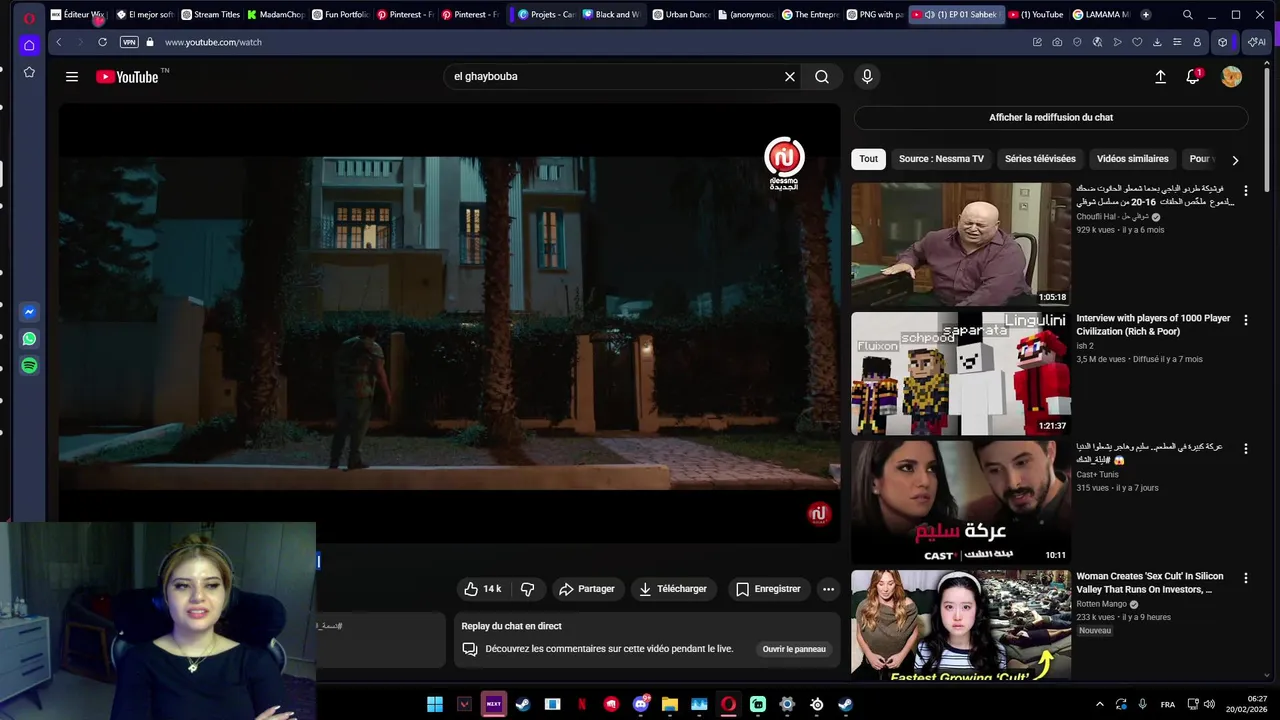Click Ouvrir le panneau for chat

[x=794, y=649]
